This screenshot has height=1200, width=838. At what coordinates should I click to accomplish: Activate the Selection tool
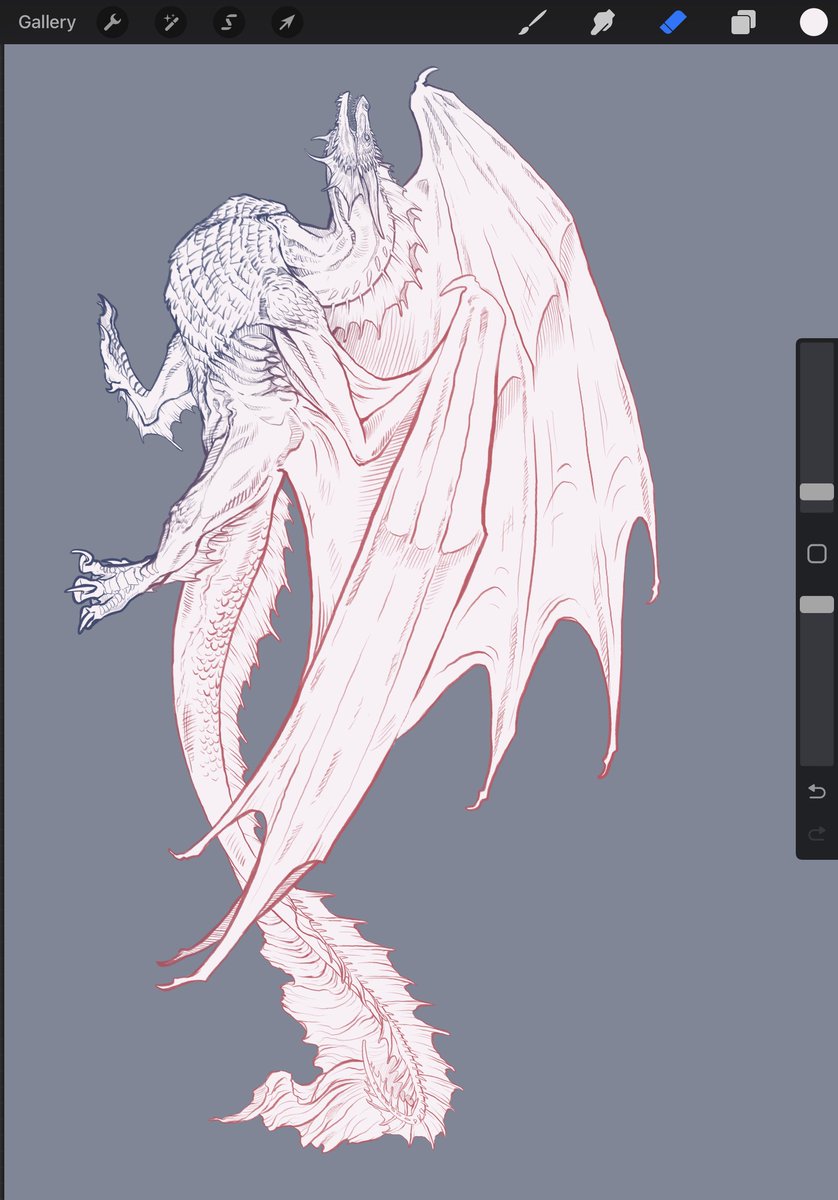tap(229, 22)
